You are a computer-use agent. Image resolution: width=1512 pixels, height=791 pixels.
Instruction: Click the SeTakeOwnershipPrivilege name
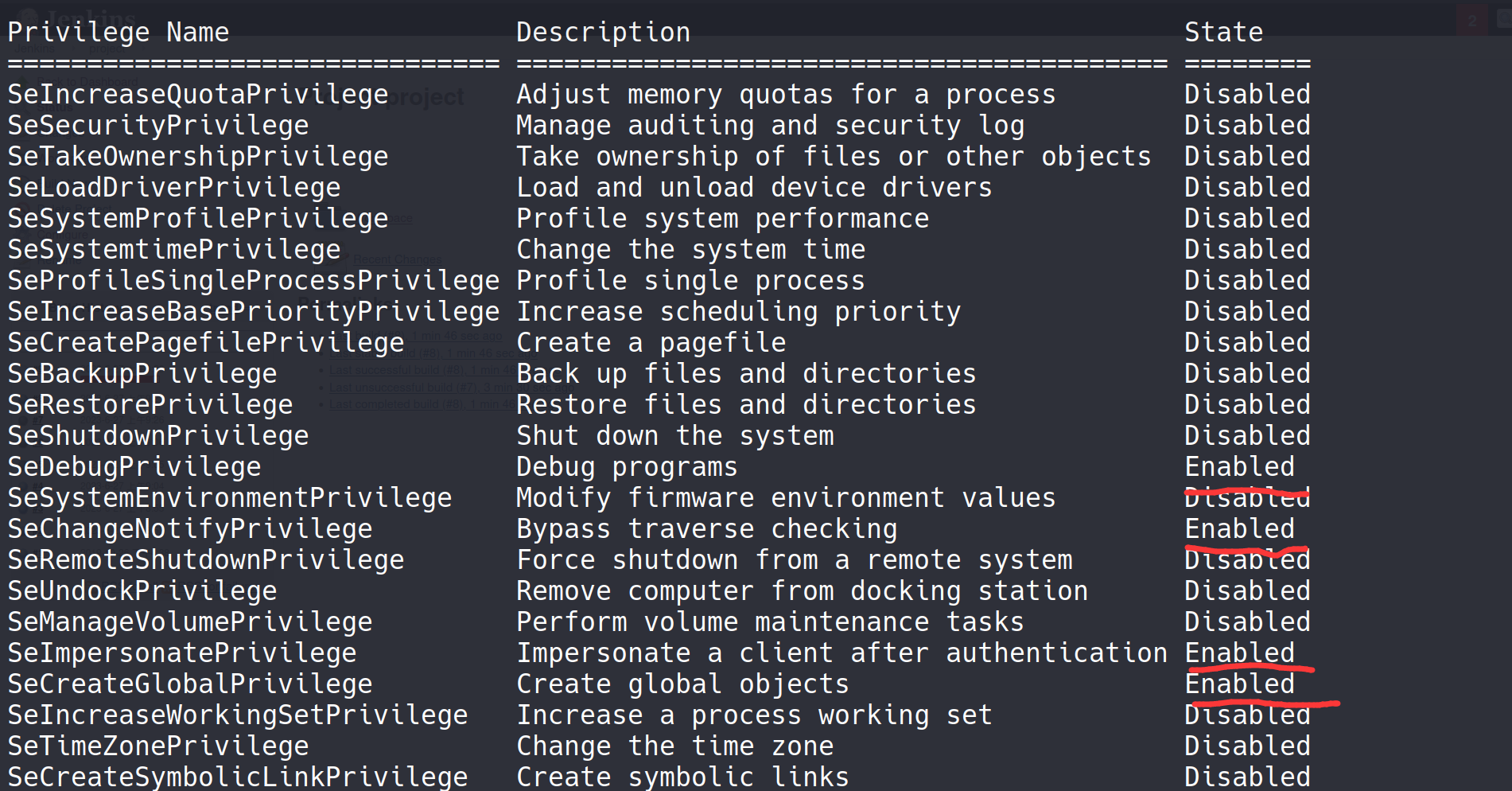pyautogui.click(x=198, y=157)
